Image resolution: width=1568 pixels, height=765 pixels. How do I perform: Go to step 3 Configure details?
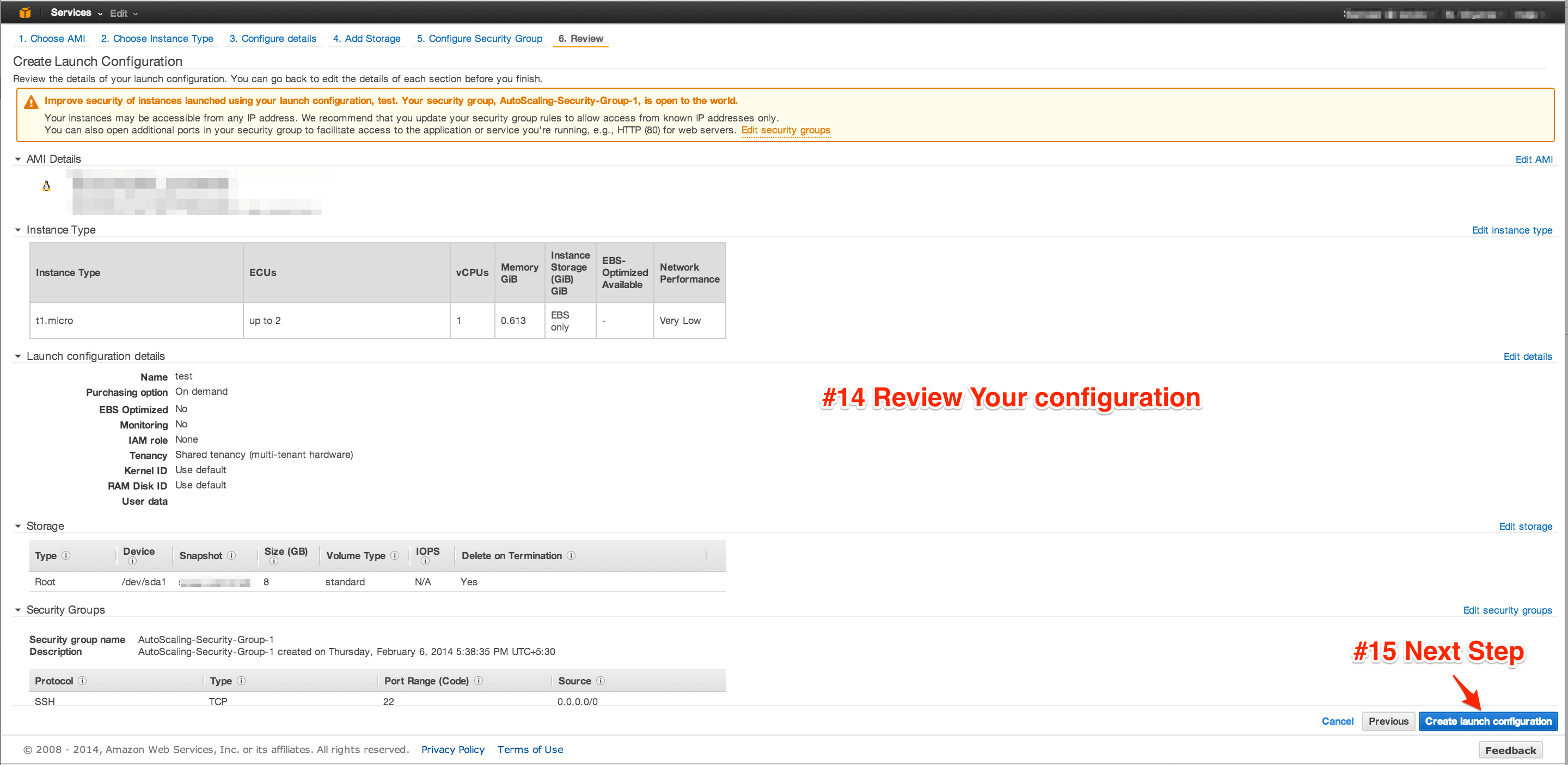point(273,38)
